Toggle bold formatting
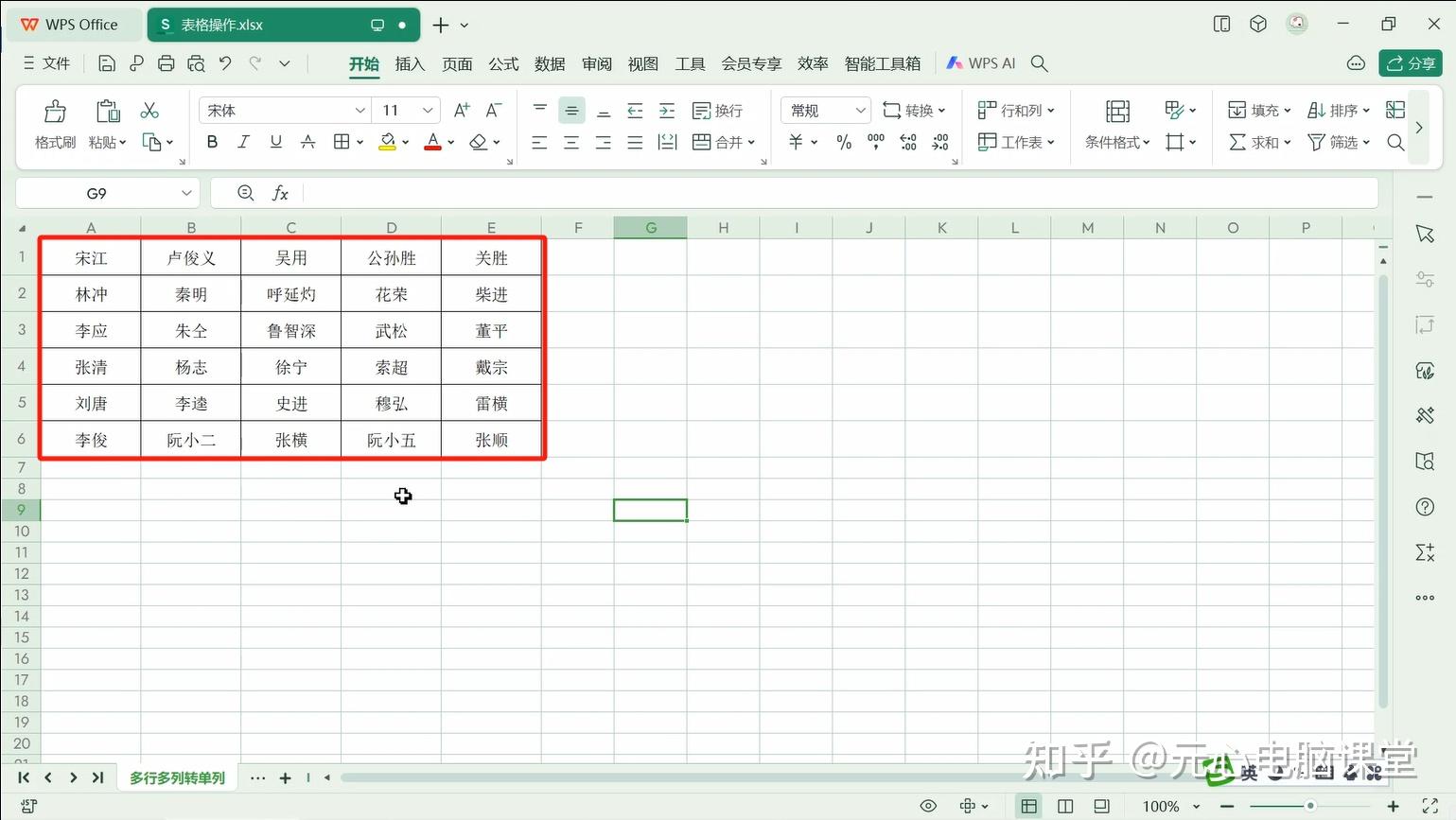 pos(211,141)
